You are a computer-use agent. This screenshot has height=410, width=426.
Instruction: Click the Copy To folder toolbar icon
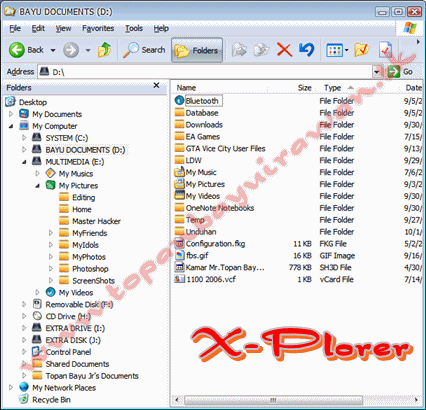coord(262,50)
